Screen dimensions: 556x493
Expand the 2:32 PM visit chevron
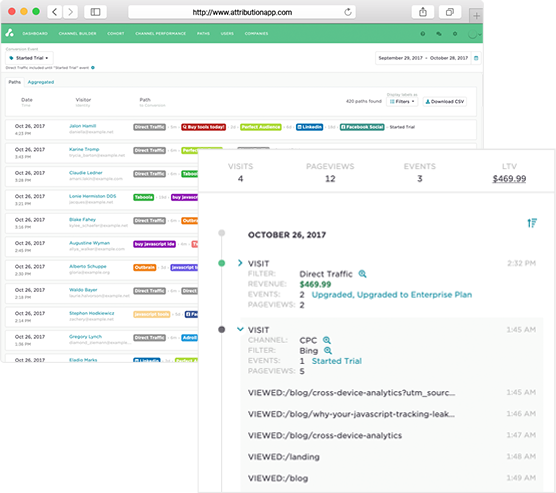(240, 263)
